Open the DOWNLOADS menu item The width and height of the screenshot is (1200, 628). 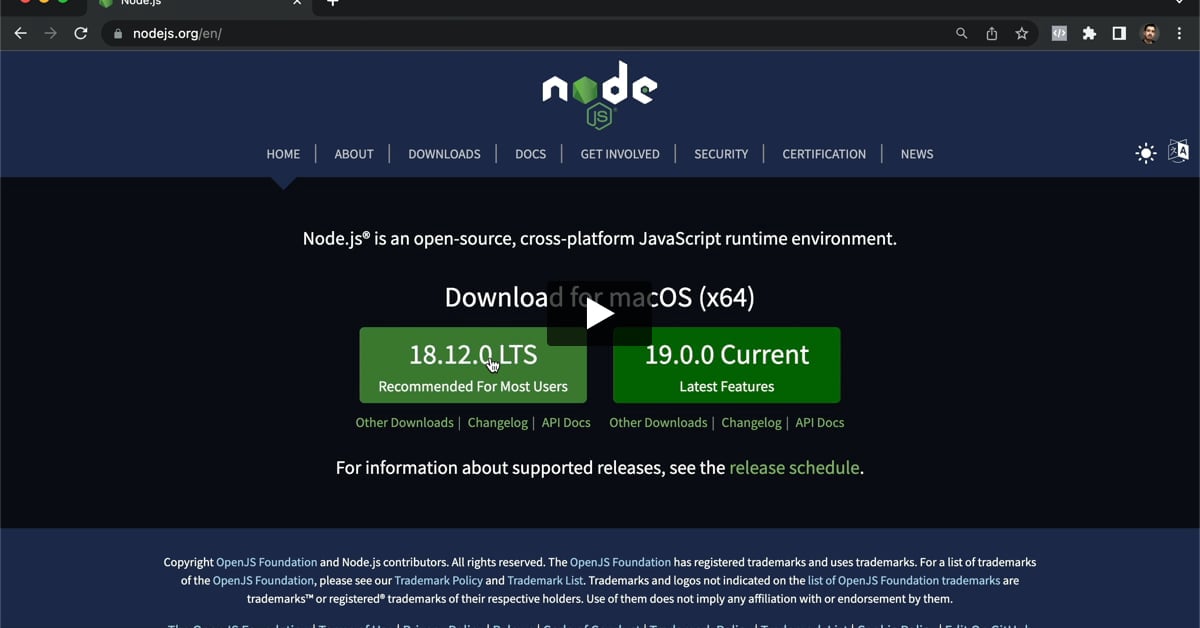tap(444, 154)
